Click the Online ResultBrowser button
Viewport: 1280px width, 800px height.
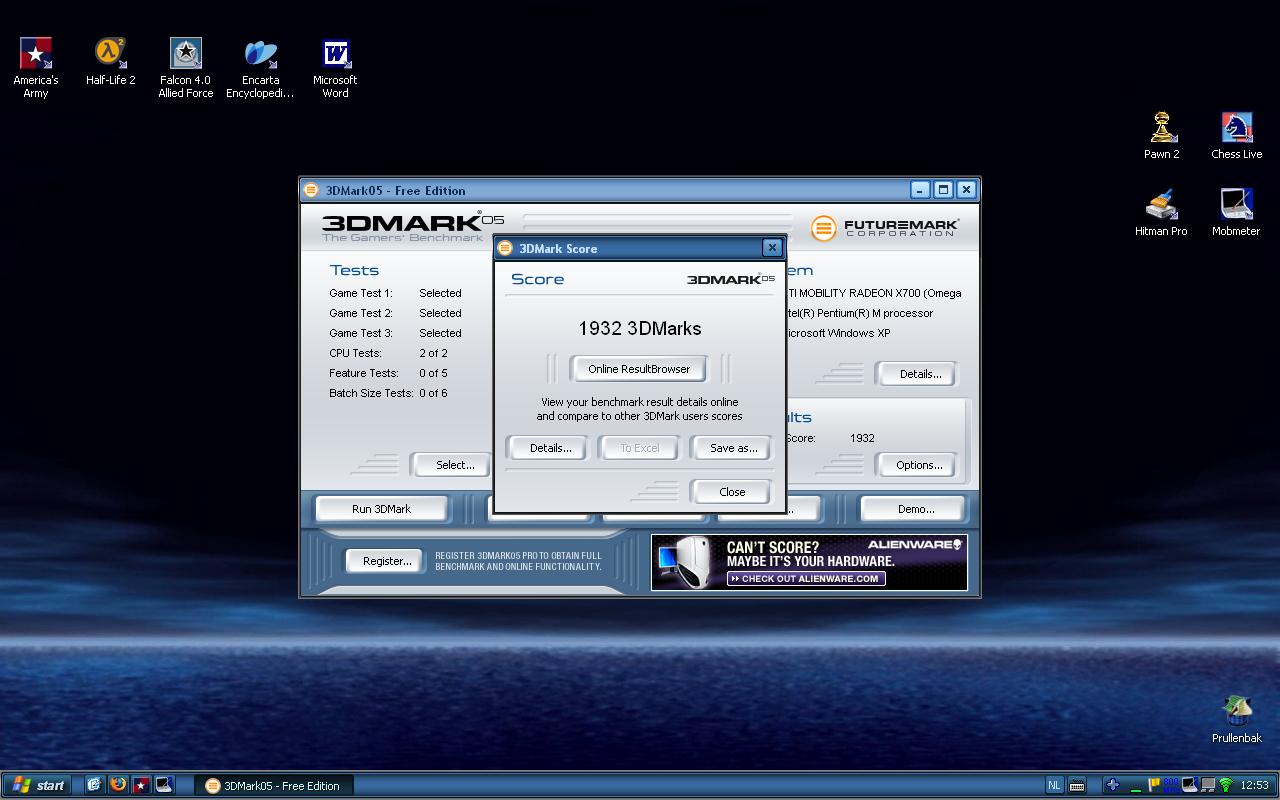pyautogui.click(x=639, y=369)
